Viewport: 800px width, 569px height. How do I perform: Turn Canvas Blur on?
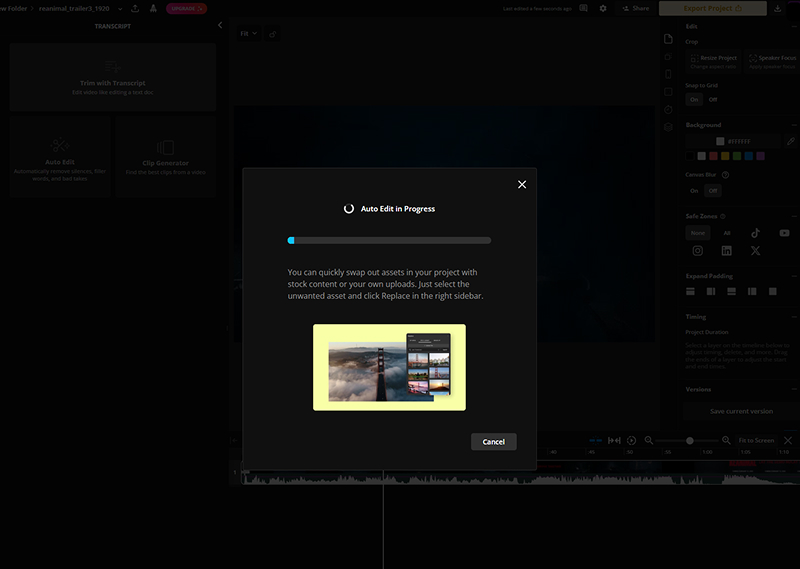[694, 190]
